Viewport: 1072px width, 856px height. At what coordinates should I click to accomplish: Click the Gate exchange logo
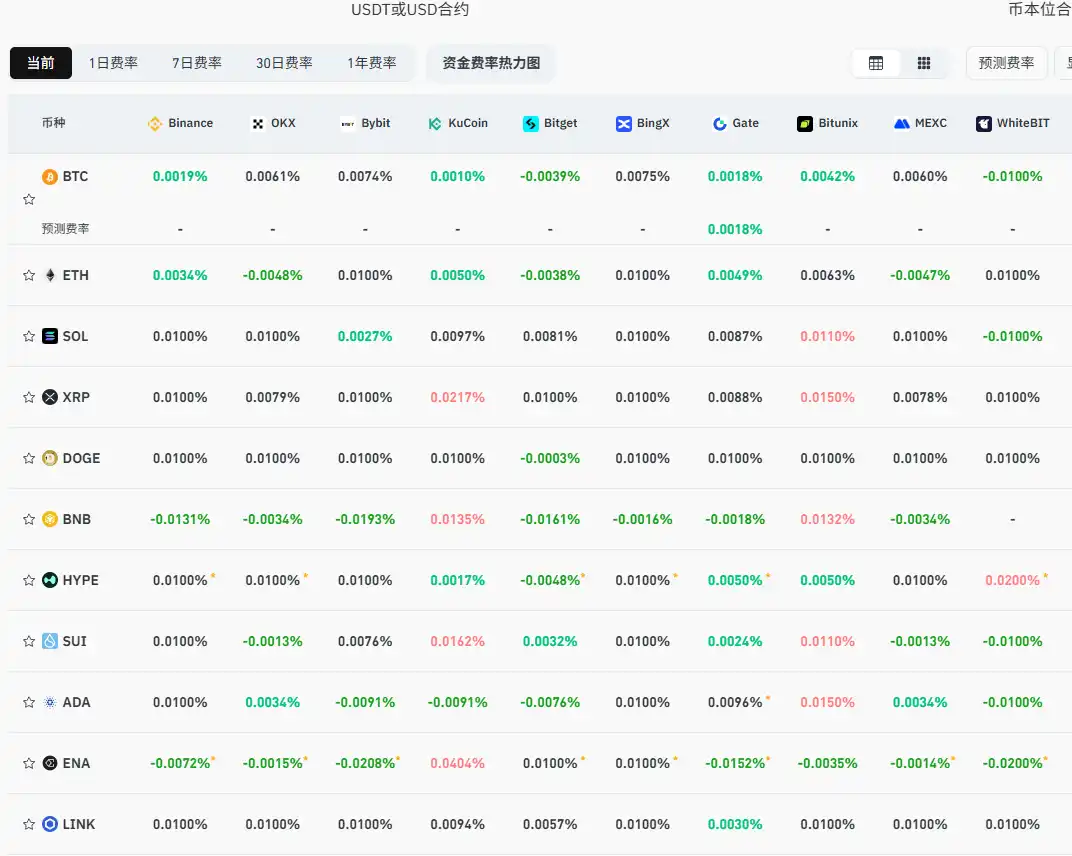719,124
